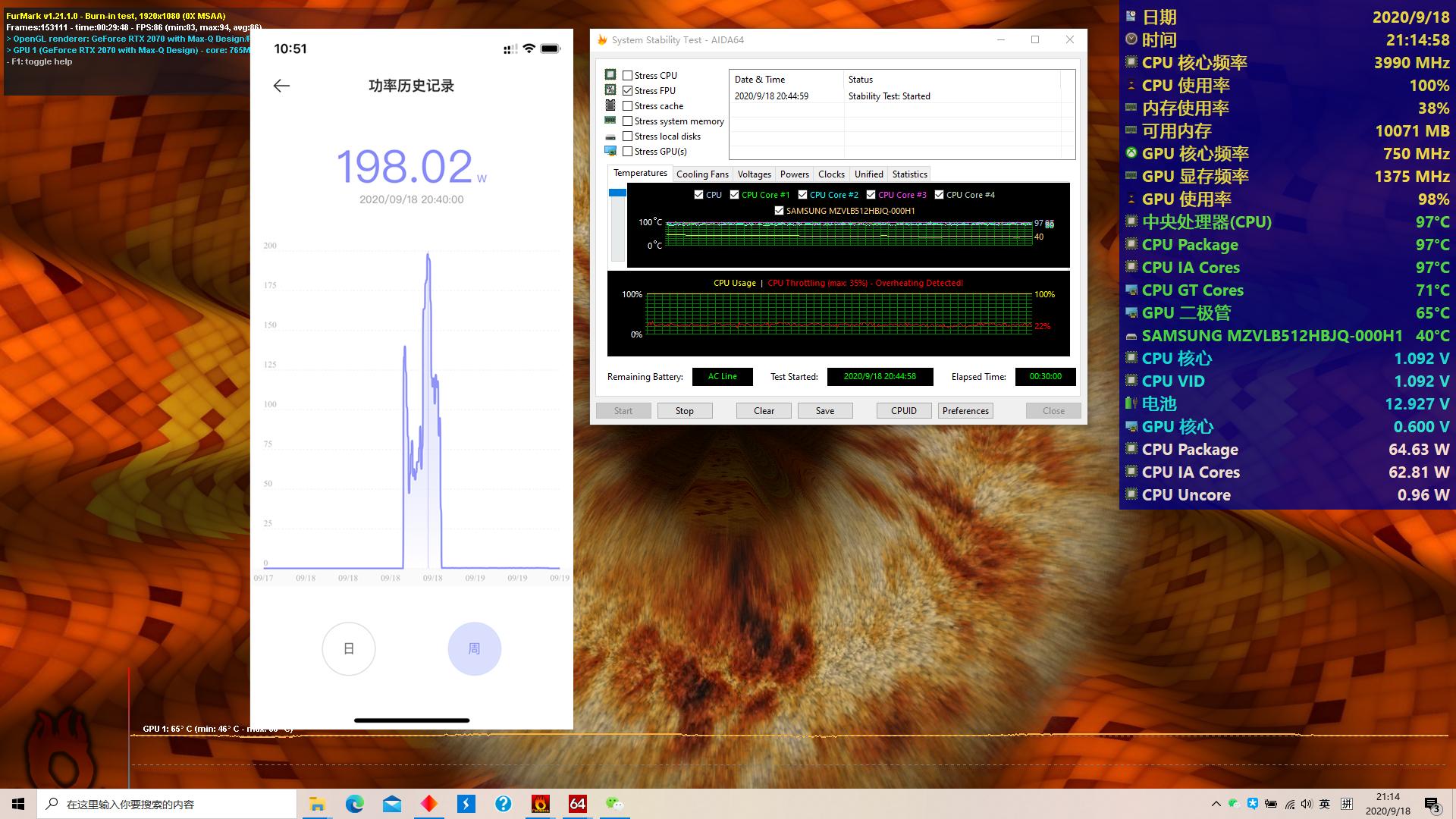Open File Explorer from the taskbar

point(317,804)
